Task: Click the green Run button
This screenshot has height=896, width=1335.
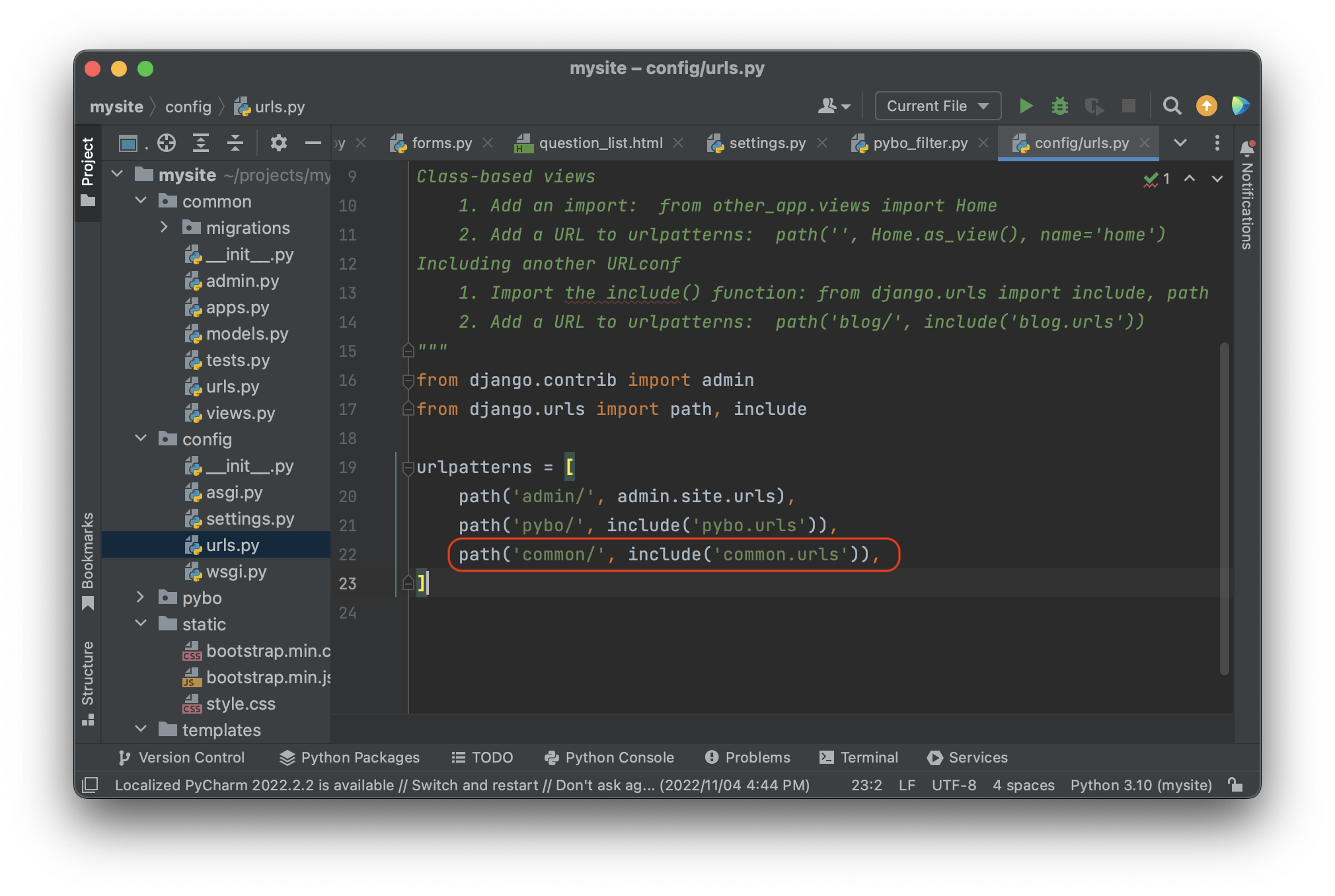Action: pos(1026,106)
